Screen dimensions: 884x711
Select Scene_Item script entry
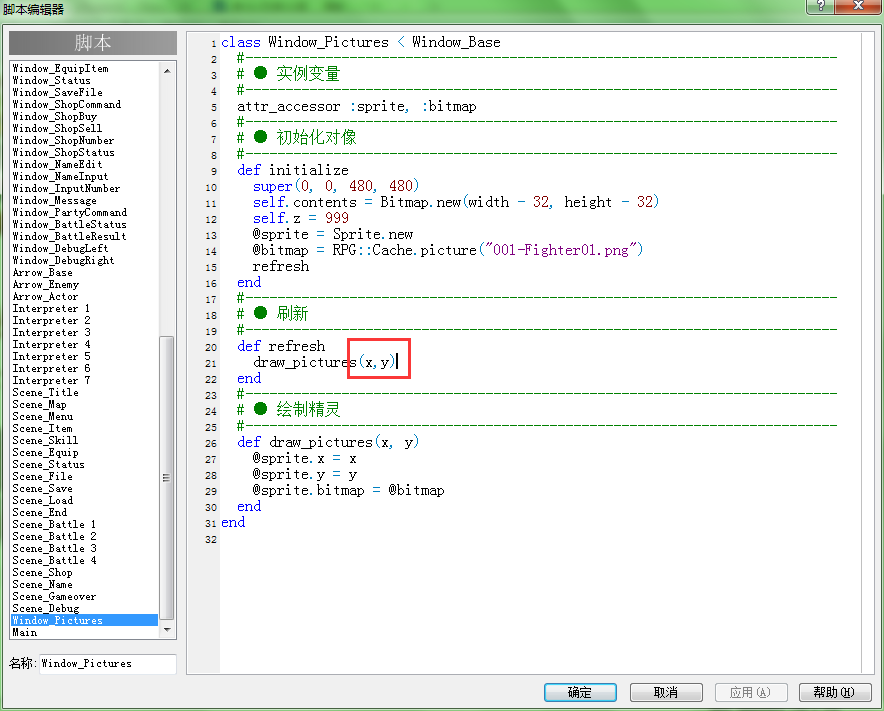[43, 428]
